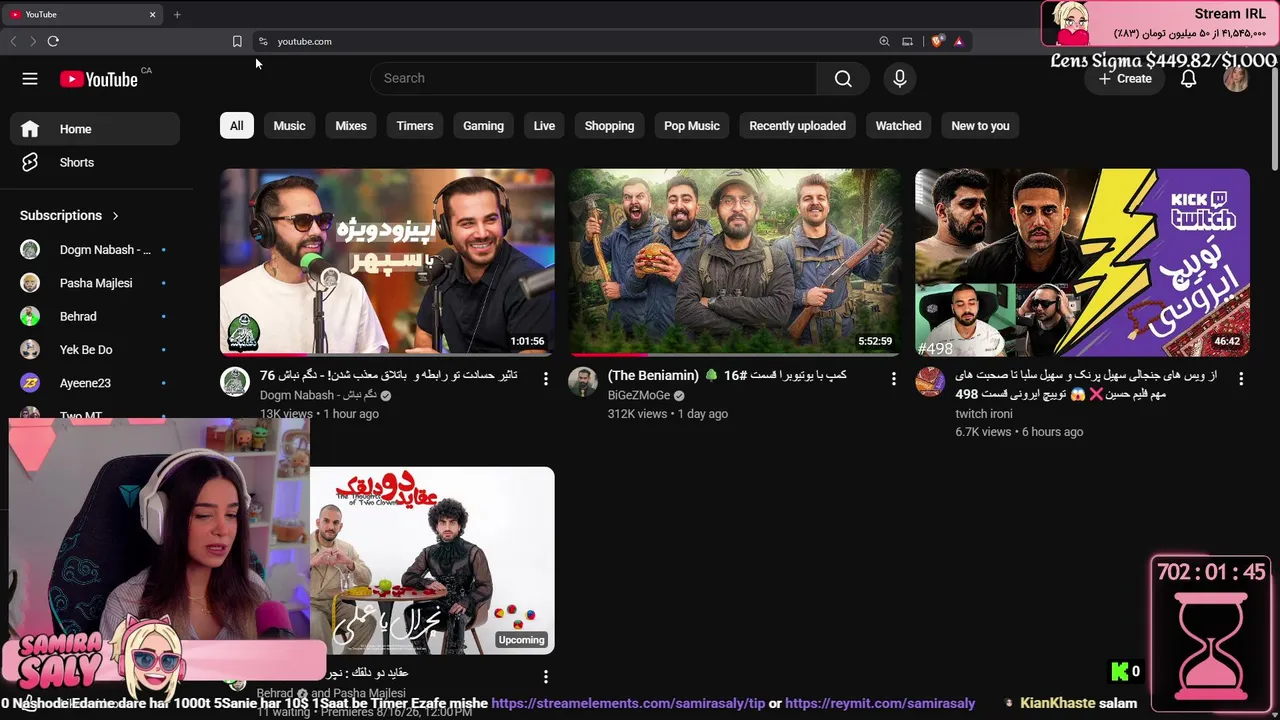Open Ayeene23 subscription channel

coord(95,383)
